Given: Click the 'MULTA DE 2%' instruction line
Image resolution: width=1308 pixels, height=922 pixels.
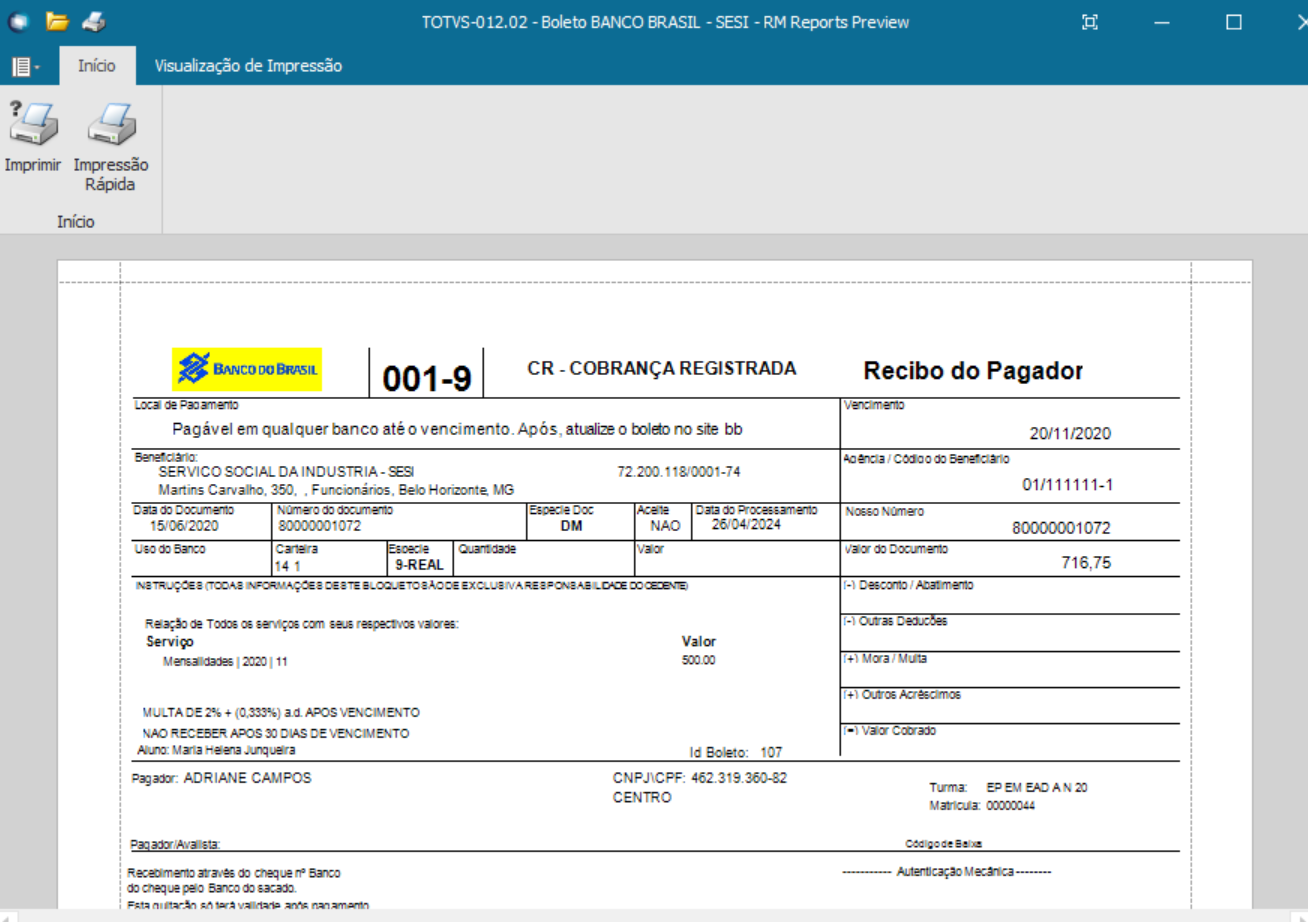Looking at the screenshot, I should 281,713.
